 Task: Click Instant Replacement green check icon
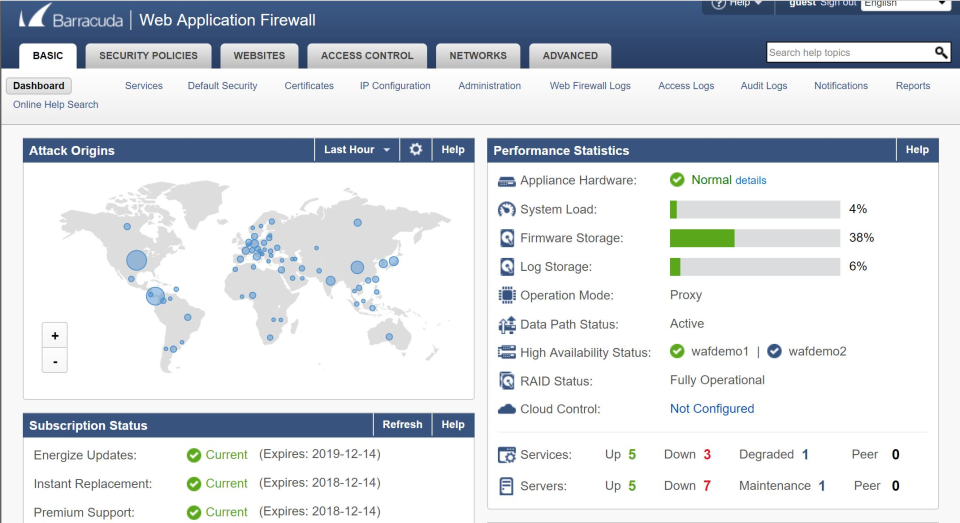click(194, 484)
